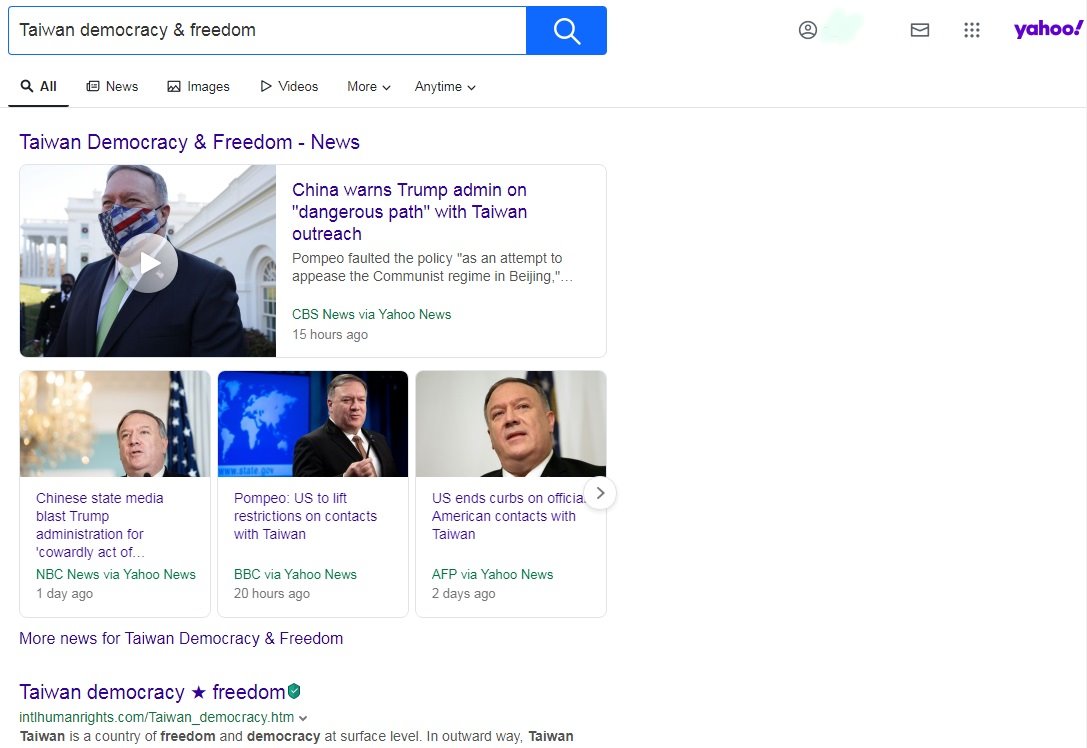The width and height of the screenshot is (1087, 748).
Task: Switch to the News tab
Action: click(x=112, y=87)
